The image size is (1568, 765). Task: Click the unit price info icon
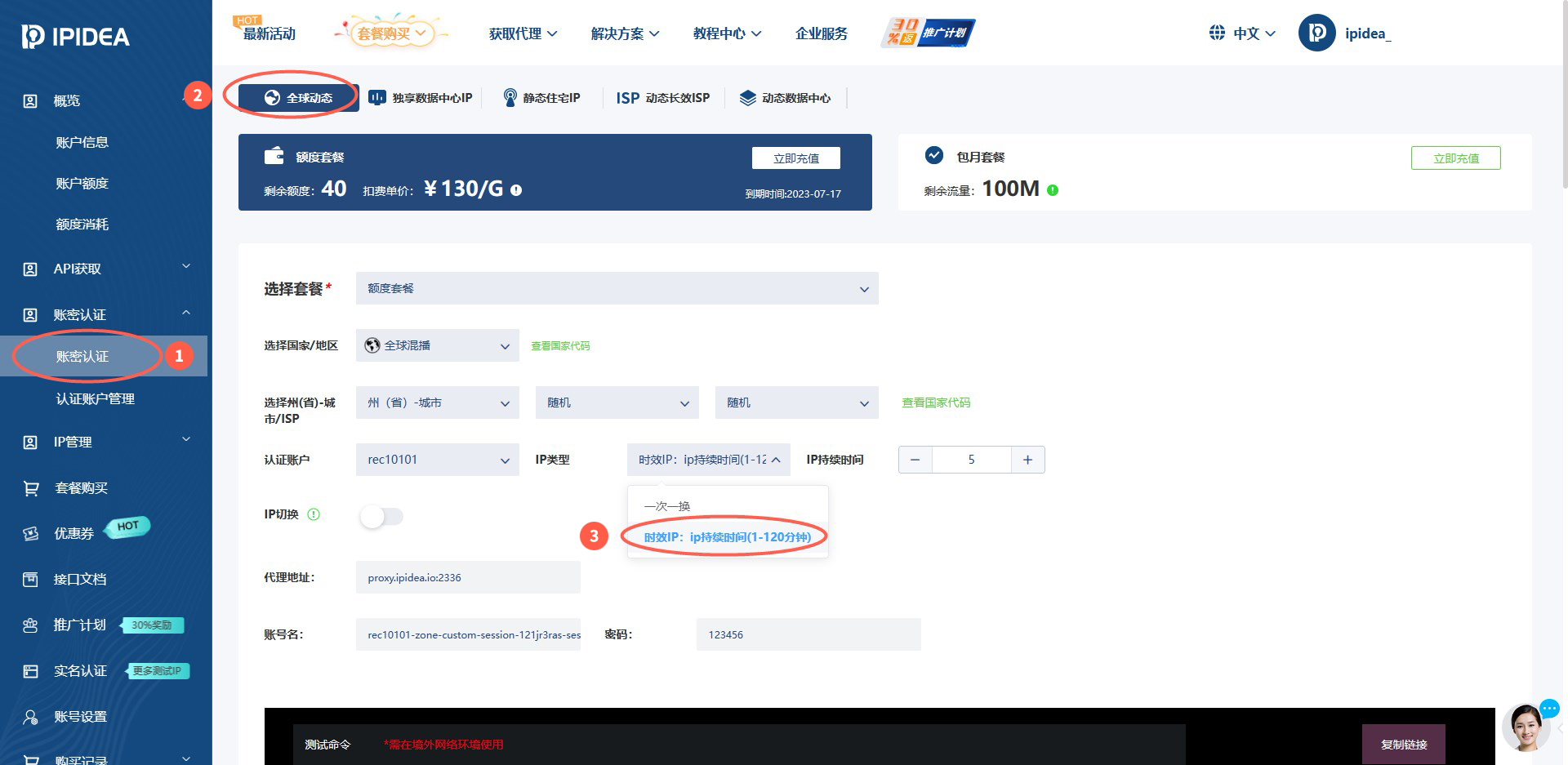(x=516, y=190)
